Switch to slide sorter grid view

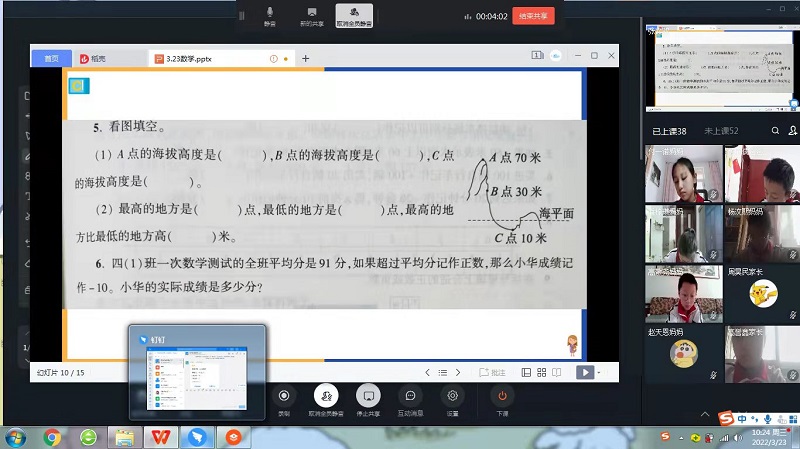coord(541,372)
